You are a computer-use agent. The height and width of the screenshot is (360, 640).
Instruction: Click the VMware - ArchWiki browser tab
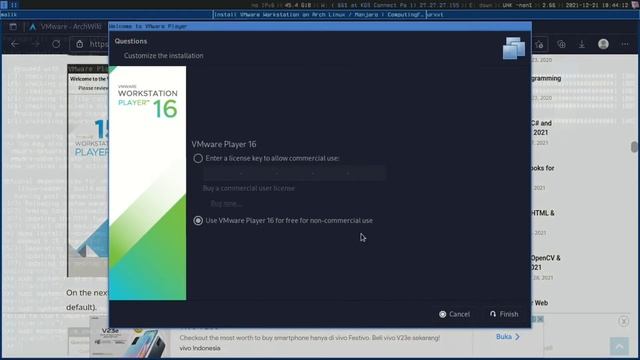(66, 27)
